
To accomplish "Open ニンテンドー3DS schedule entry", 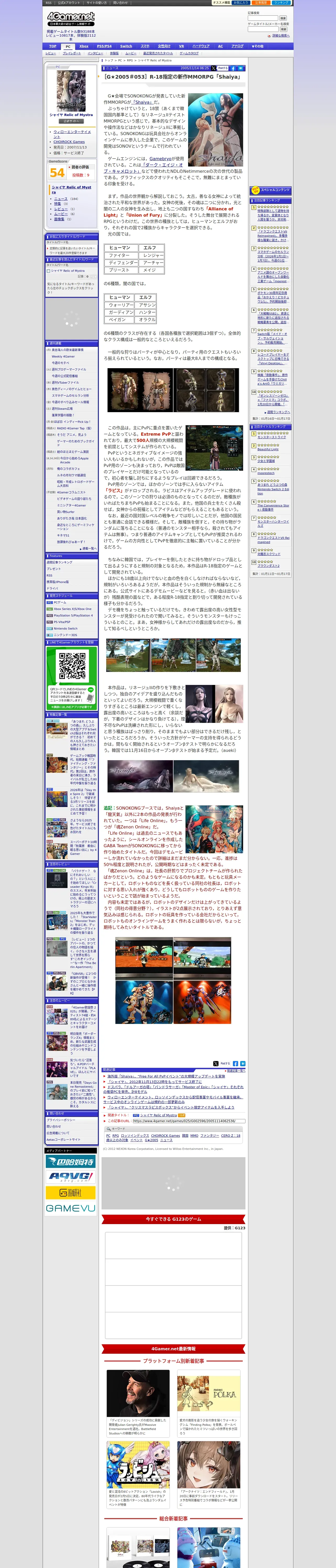I will click(65, 635).
